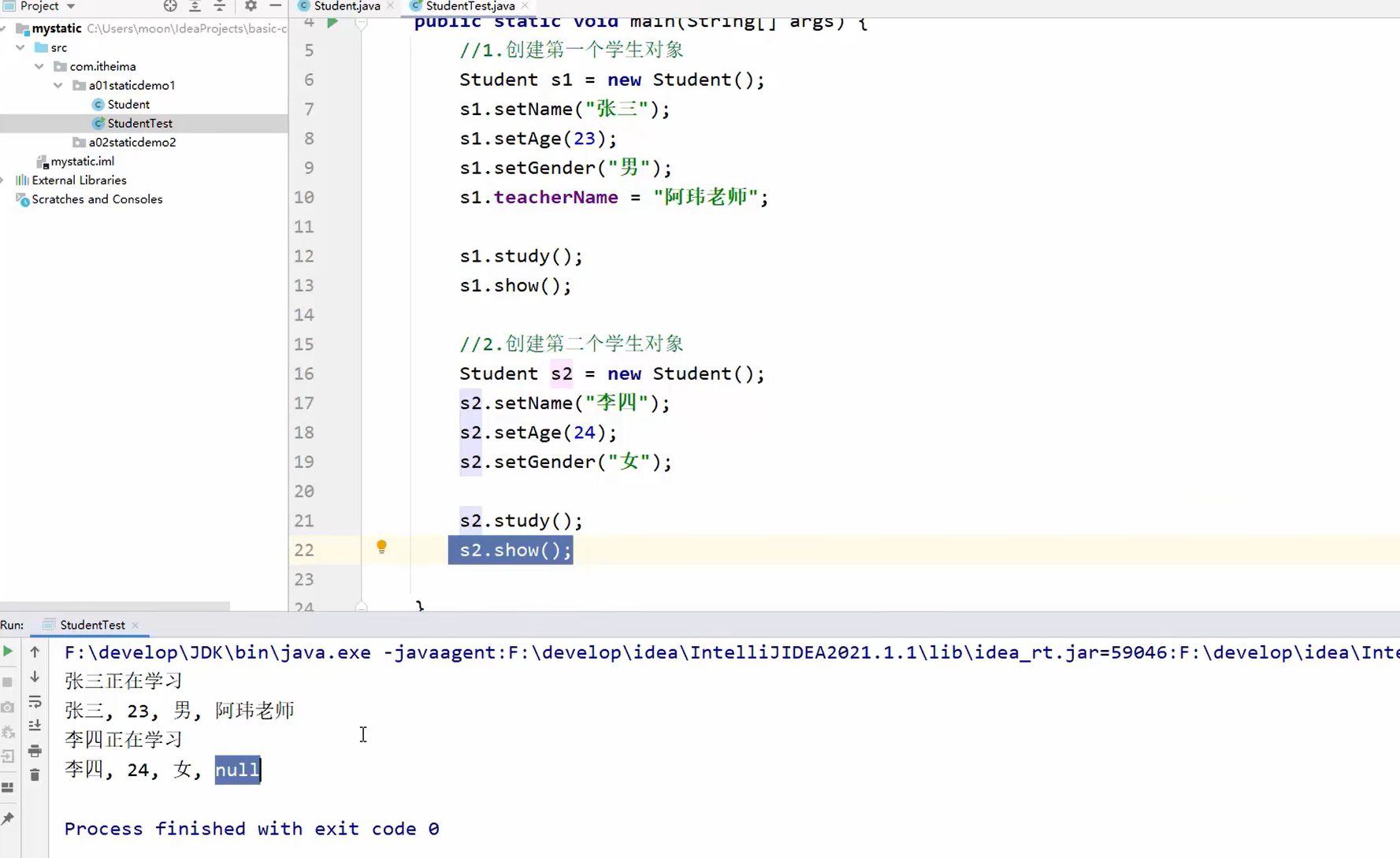Open the Project panel settings gear

pos(251,6)
